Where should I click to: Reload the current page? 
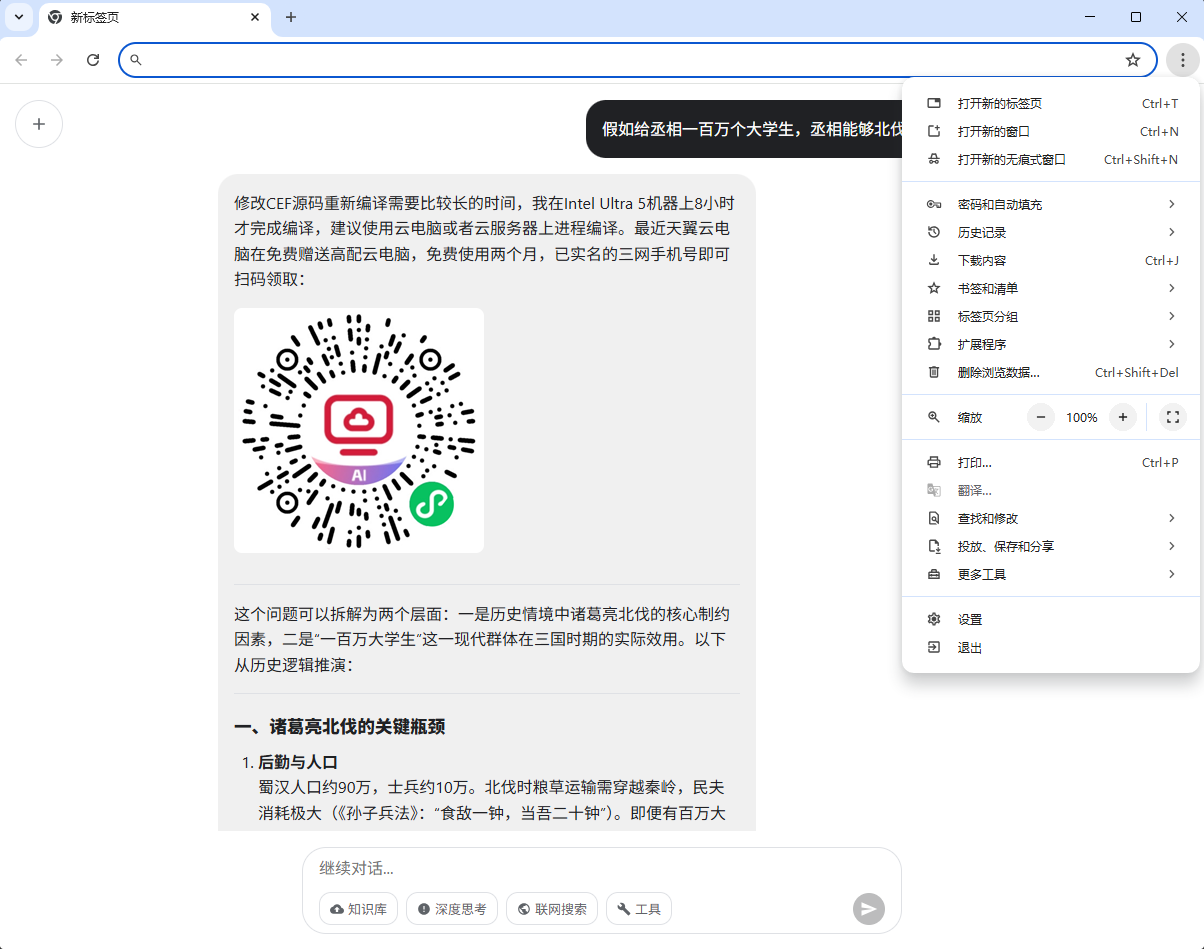coord(93,60)
